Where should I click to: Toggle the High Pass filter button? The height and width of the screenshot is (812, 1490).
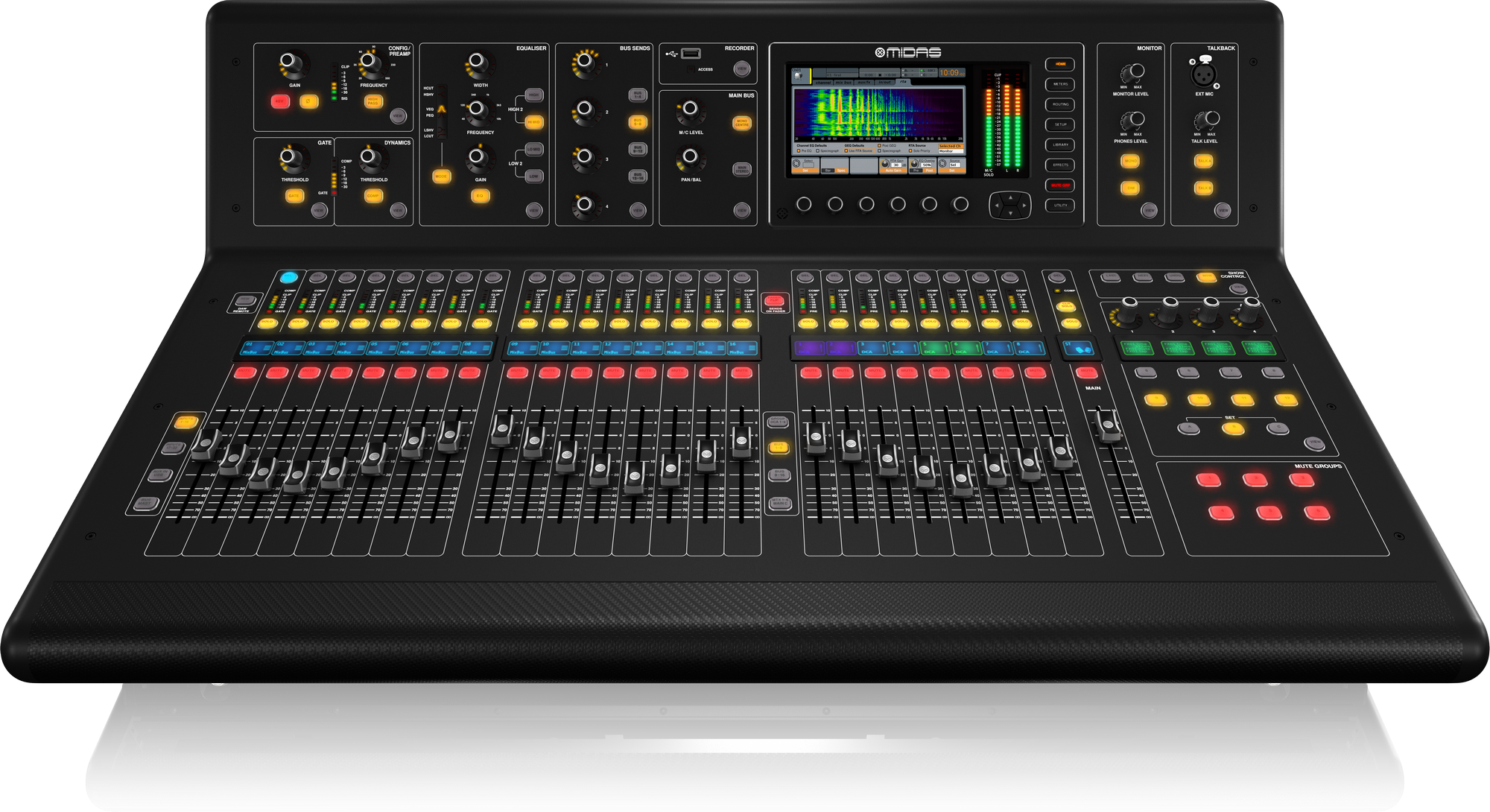point(373,101)
